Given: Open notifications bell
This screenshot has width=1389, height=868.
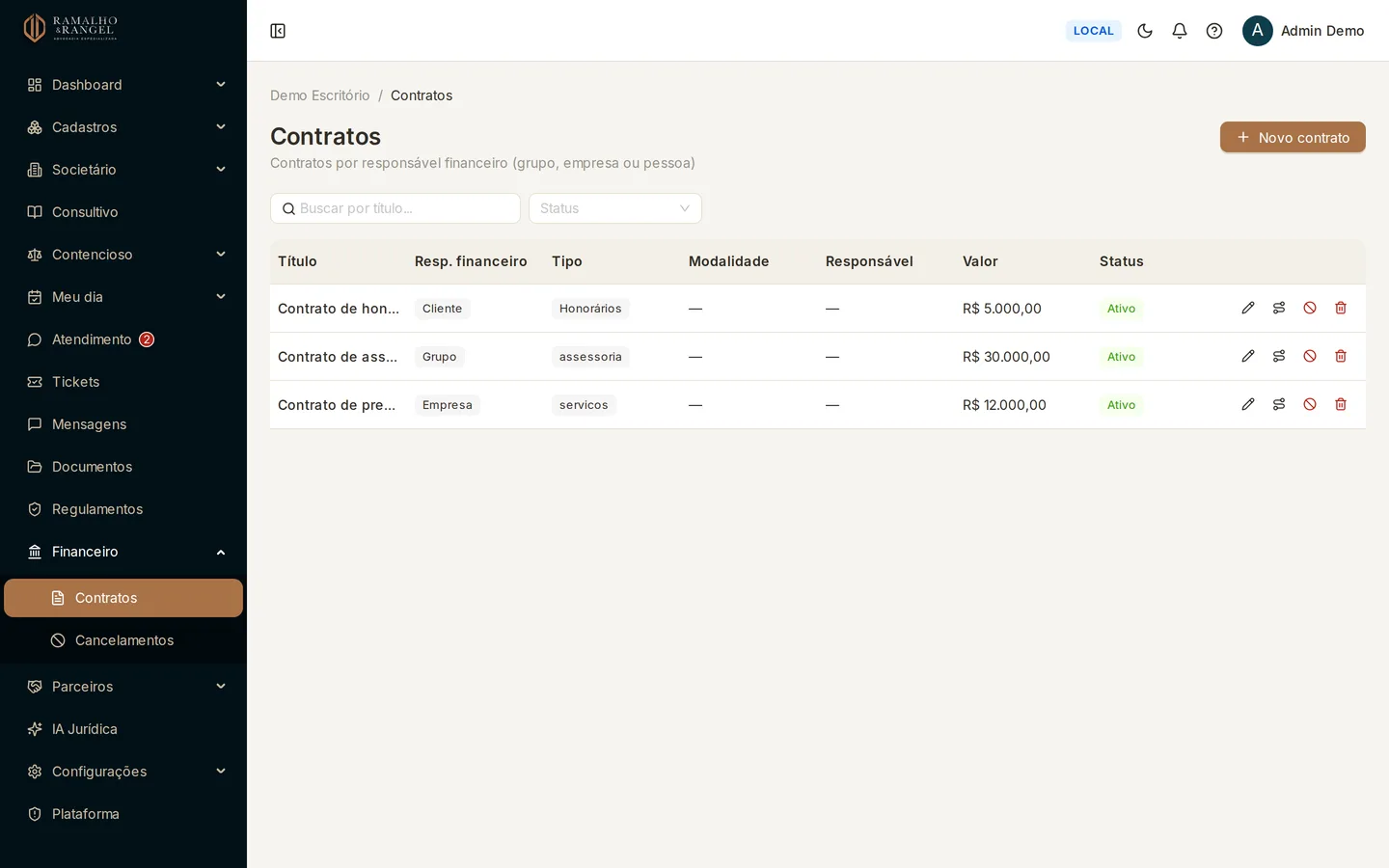Looking at the screenshot, I should point(1180,31).
